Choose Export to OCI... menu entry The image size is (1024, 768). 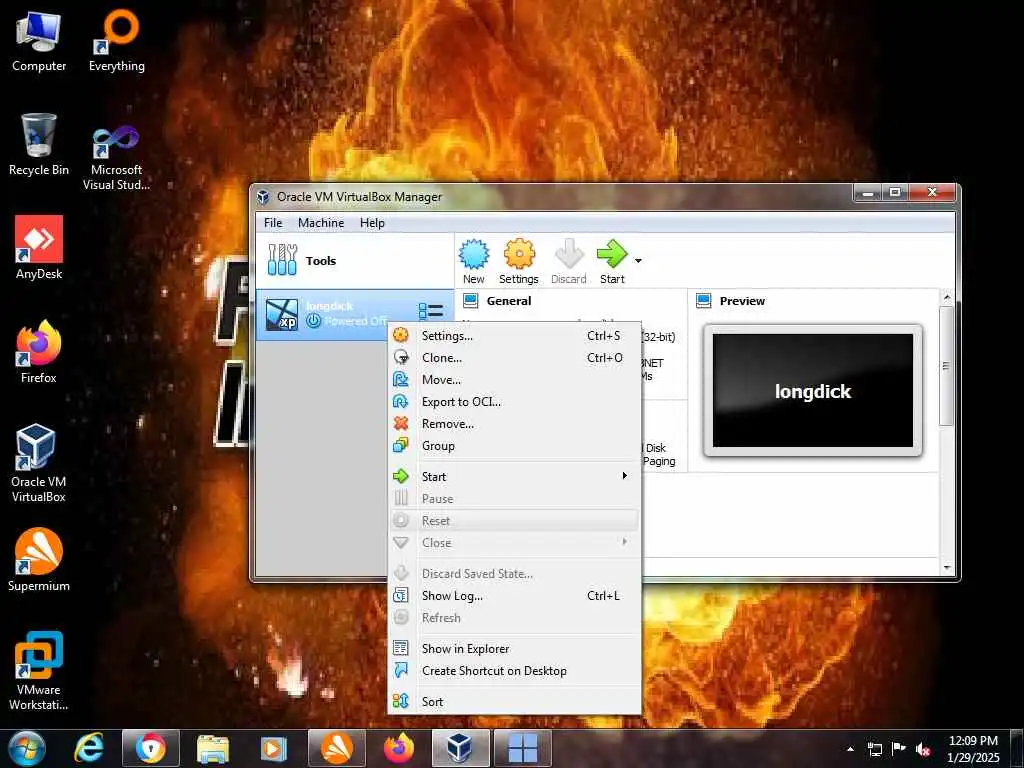click(x=514, y=402)
